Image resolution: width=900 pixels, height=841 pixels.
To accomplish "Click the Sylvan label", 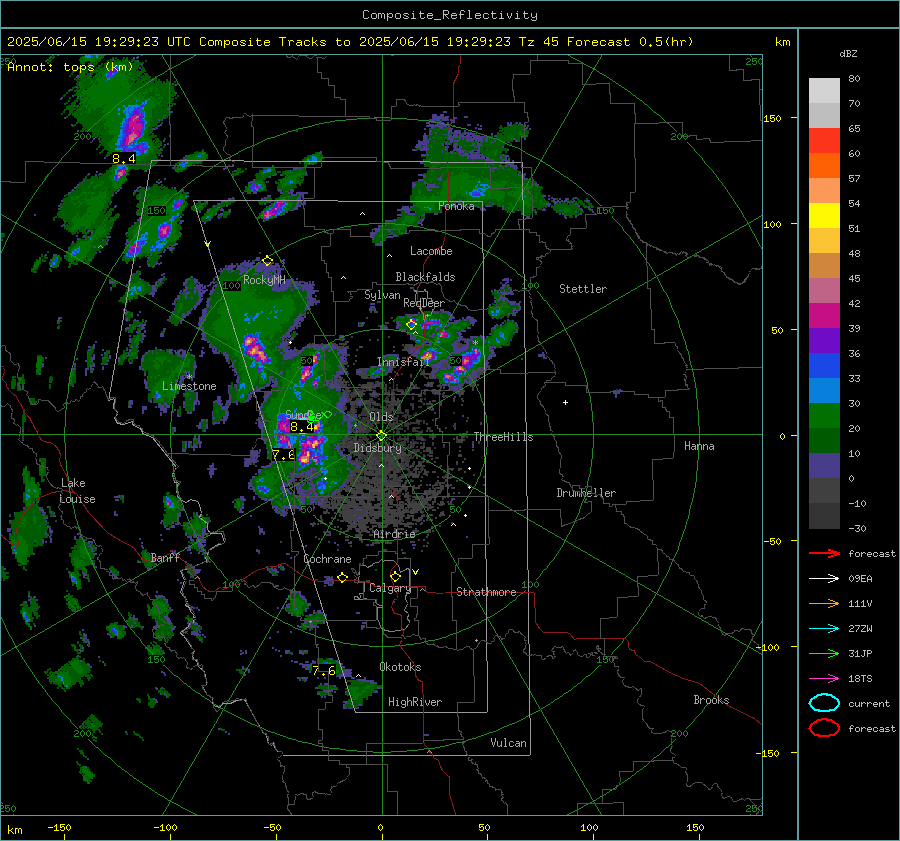I will 382,295.
